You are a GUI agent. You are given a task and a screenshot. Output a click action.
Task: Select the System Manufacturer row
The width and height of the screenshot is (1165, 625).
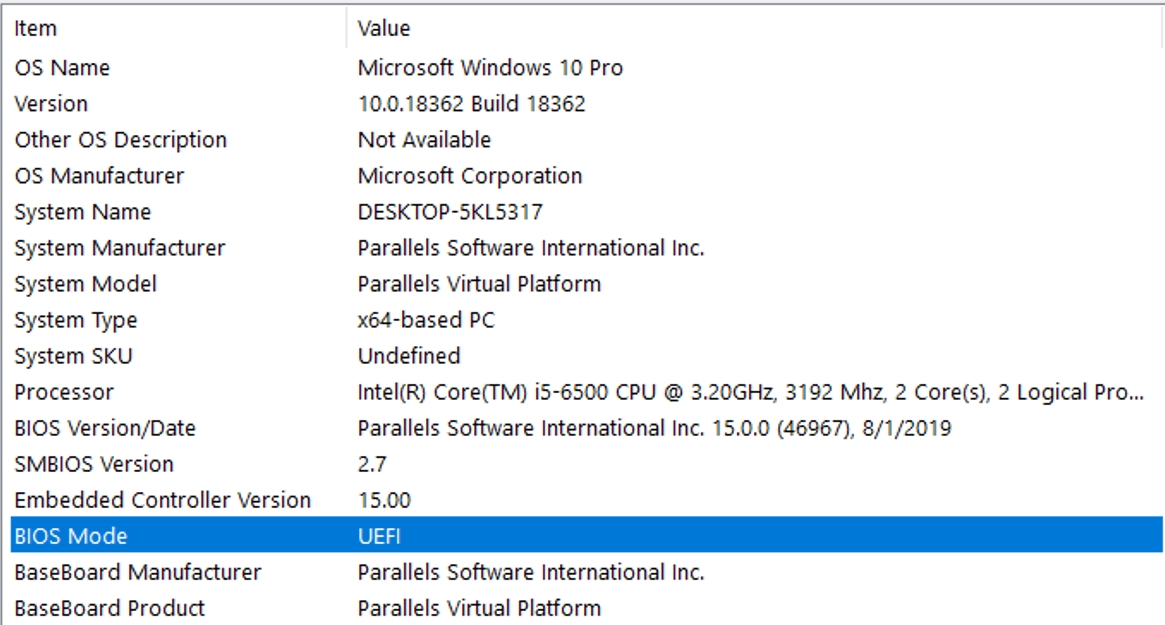[119, 248]
